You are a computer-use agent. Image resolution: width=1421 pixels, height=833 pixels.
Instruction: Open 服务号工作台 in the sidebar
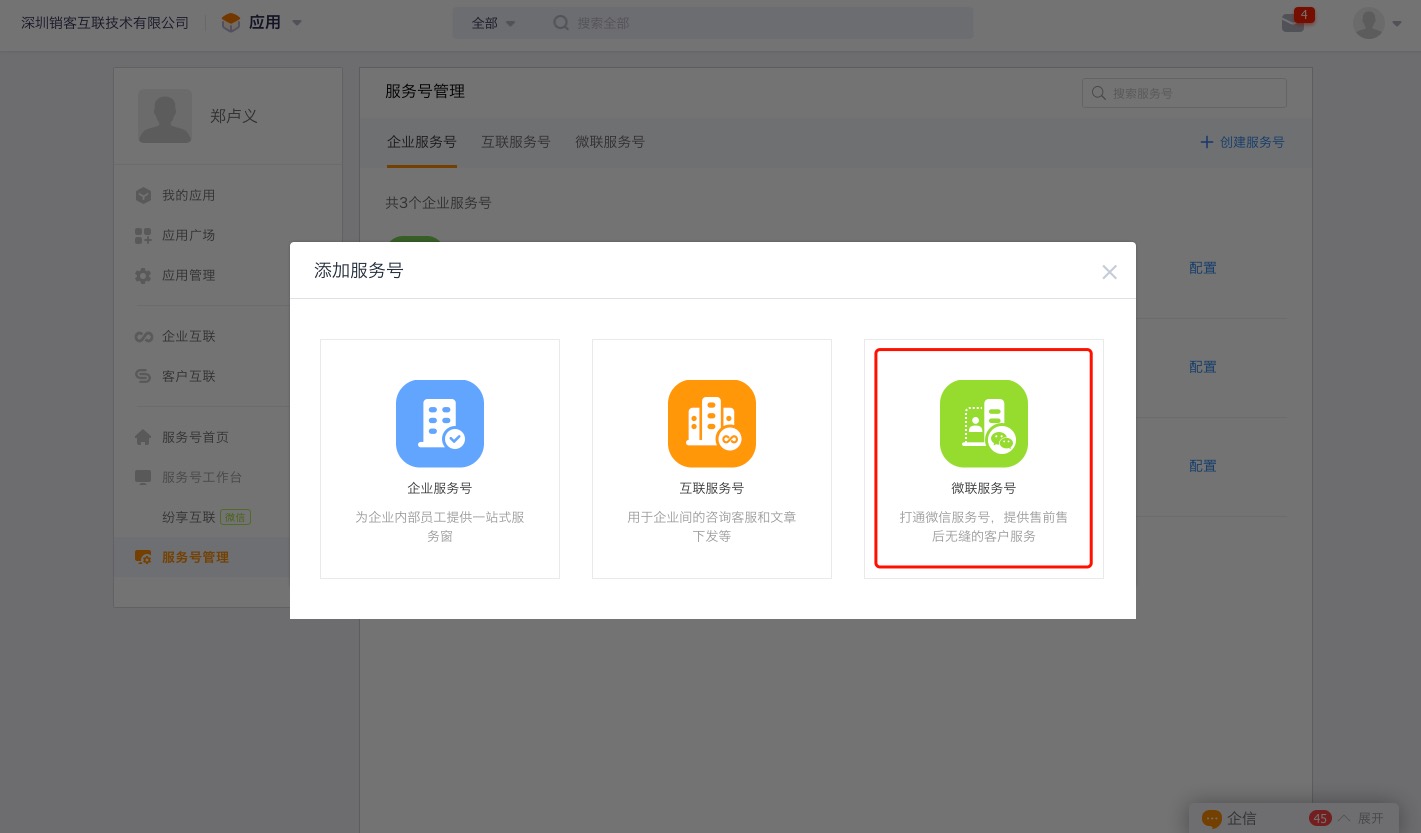(x=202, y=477)
